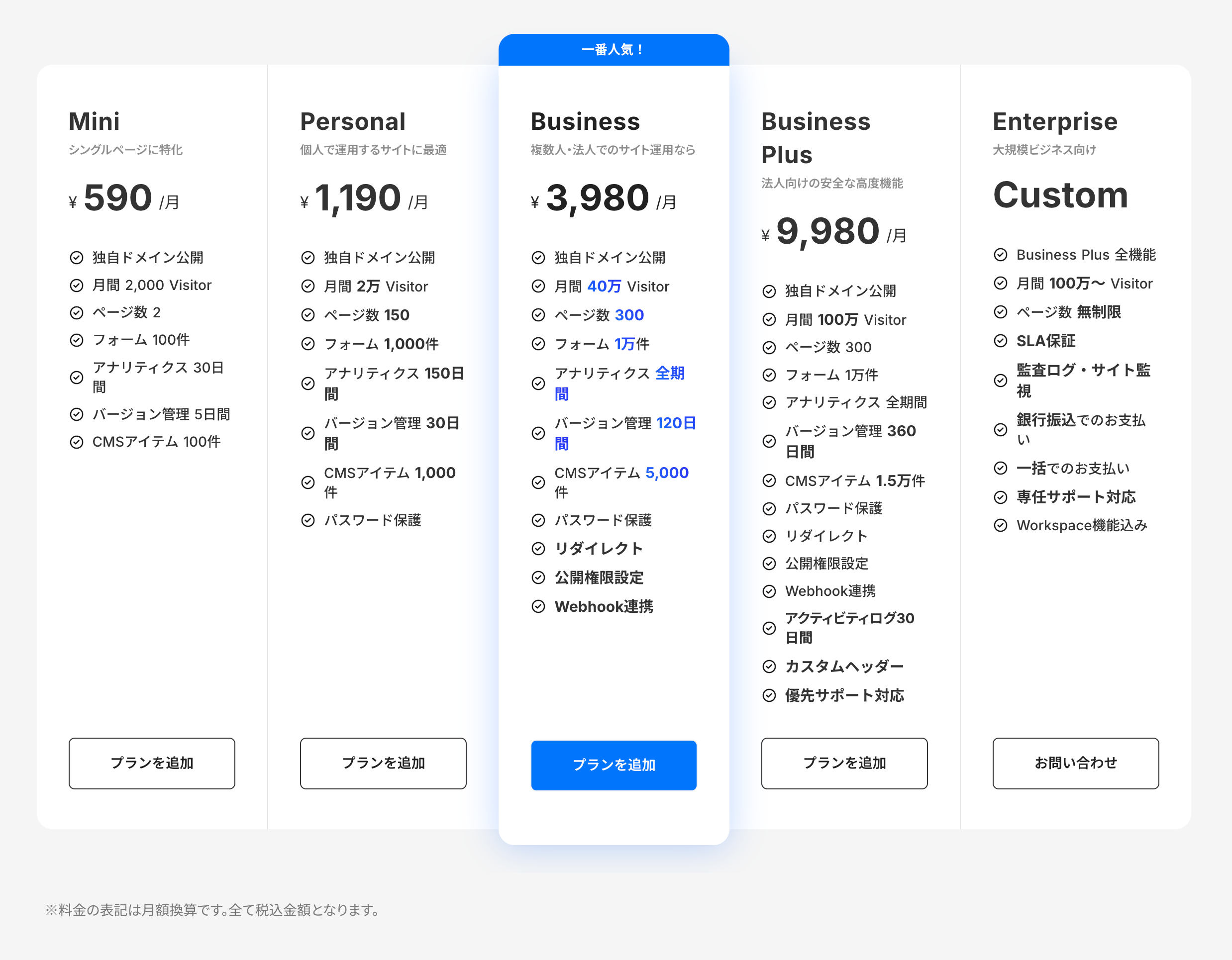1232x960 pixels.
Task: Select the check icon next to ページ数 150 in Personal
Action: [308, 315]
